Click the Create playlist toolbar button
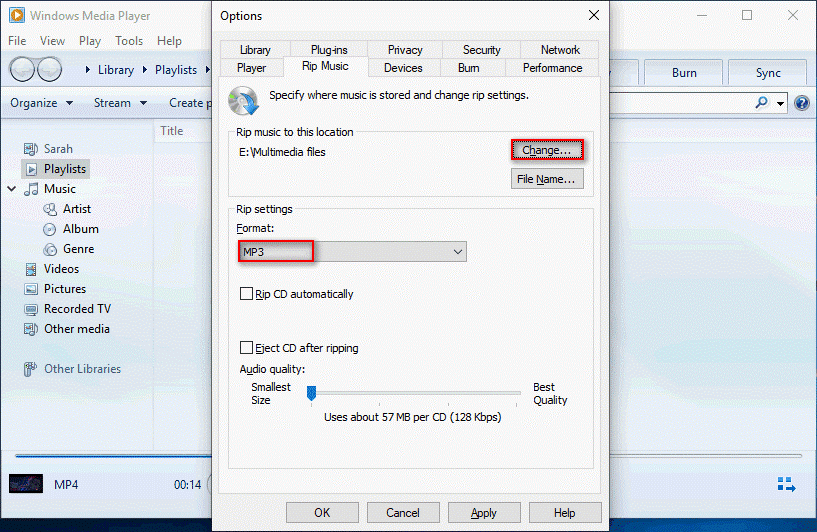 [x=190, y=103]
